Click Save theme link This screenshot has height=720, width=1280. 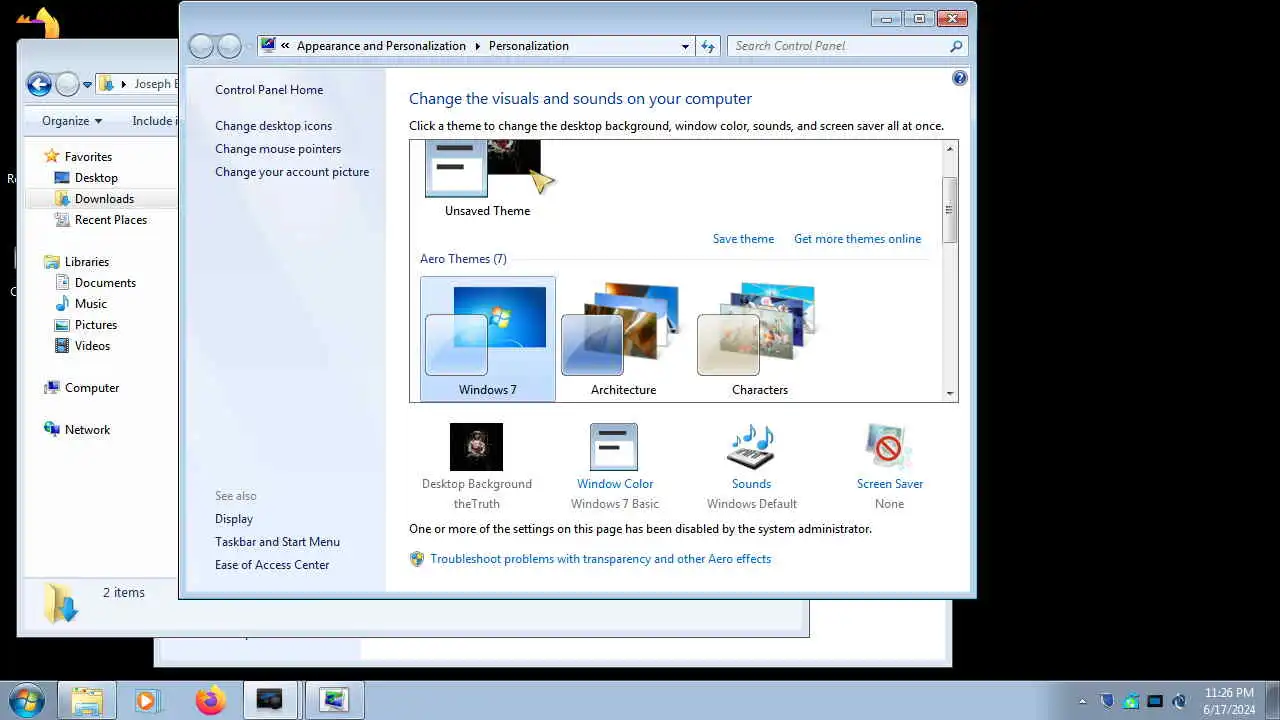(x=743, y=239)
